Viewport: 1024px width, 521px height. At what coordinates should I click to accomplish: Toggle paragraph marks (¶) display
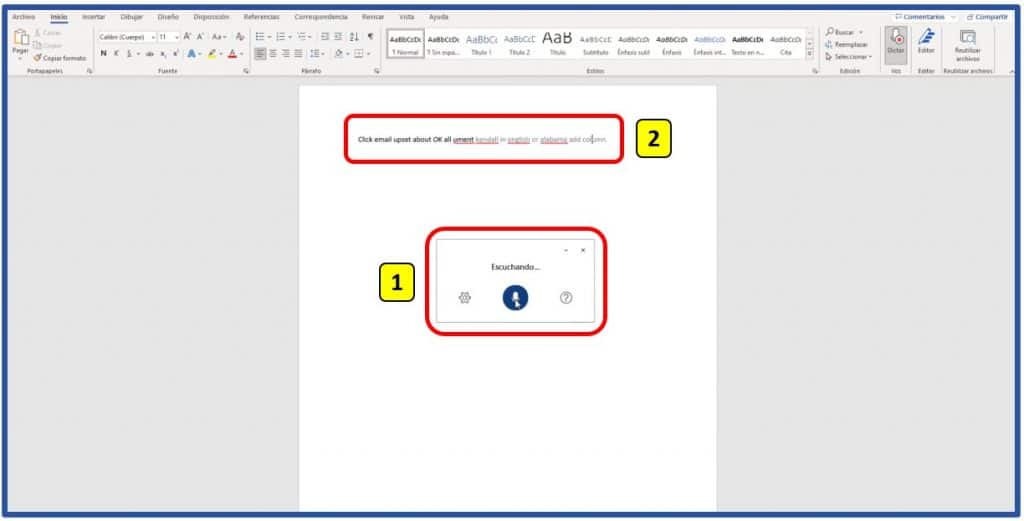click(370, 37)
